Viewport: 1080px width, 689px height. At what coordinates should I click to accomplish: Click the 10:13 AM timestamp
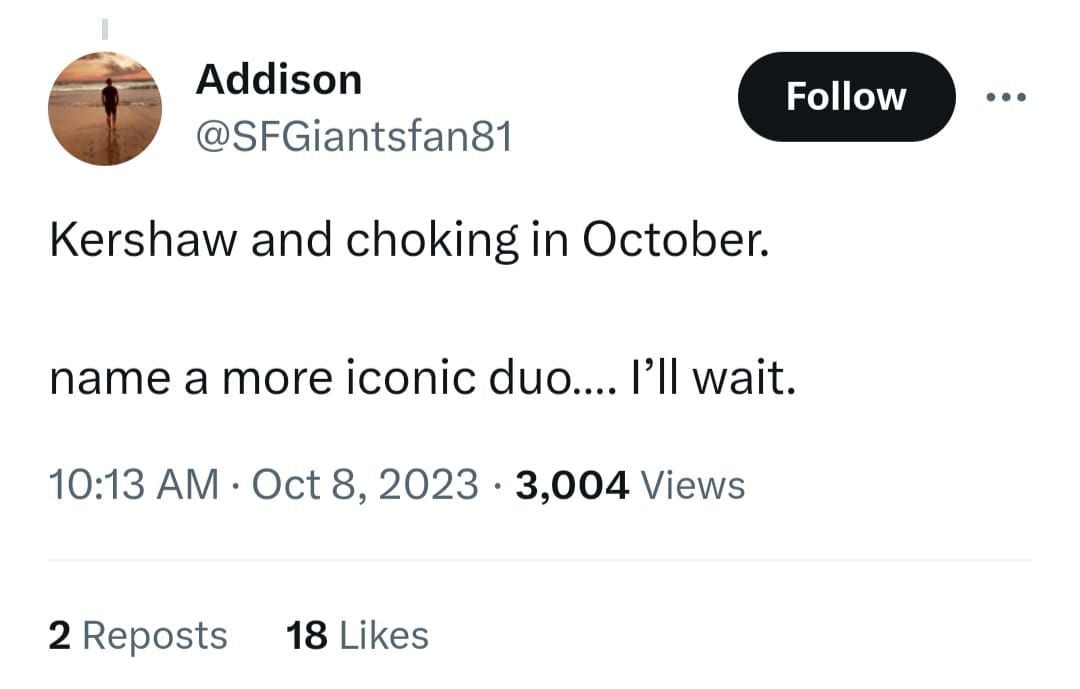click(133, 484)
